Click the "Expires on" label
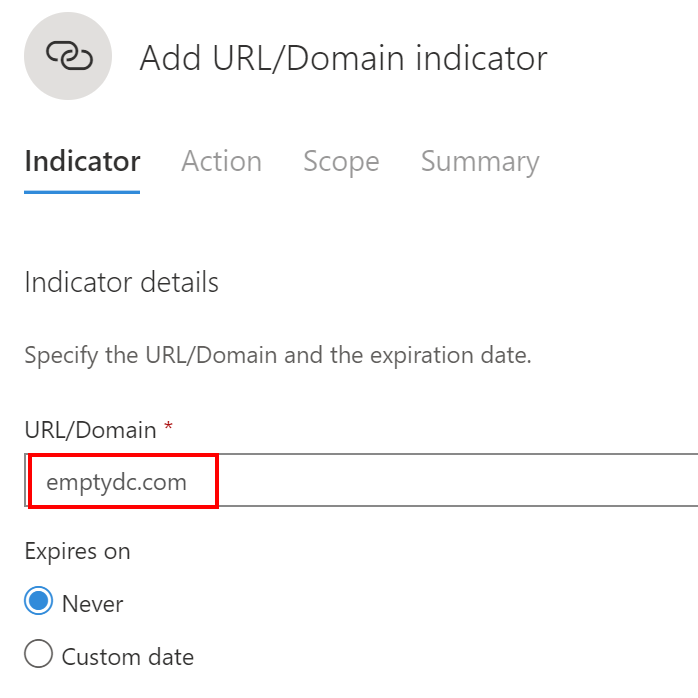The width and height of the screenshot is (698, 698). pyautogui.click(x=77, y=551)
